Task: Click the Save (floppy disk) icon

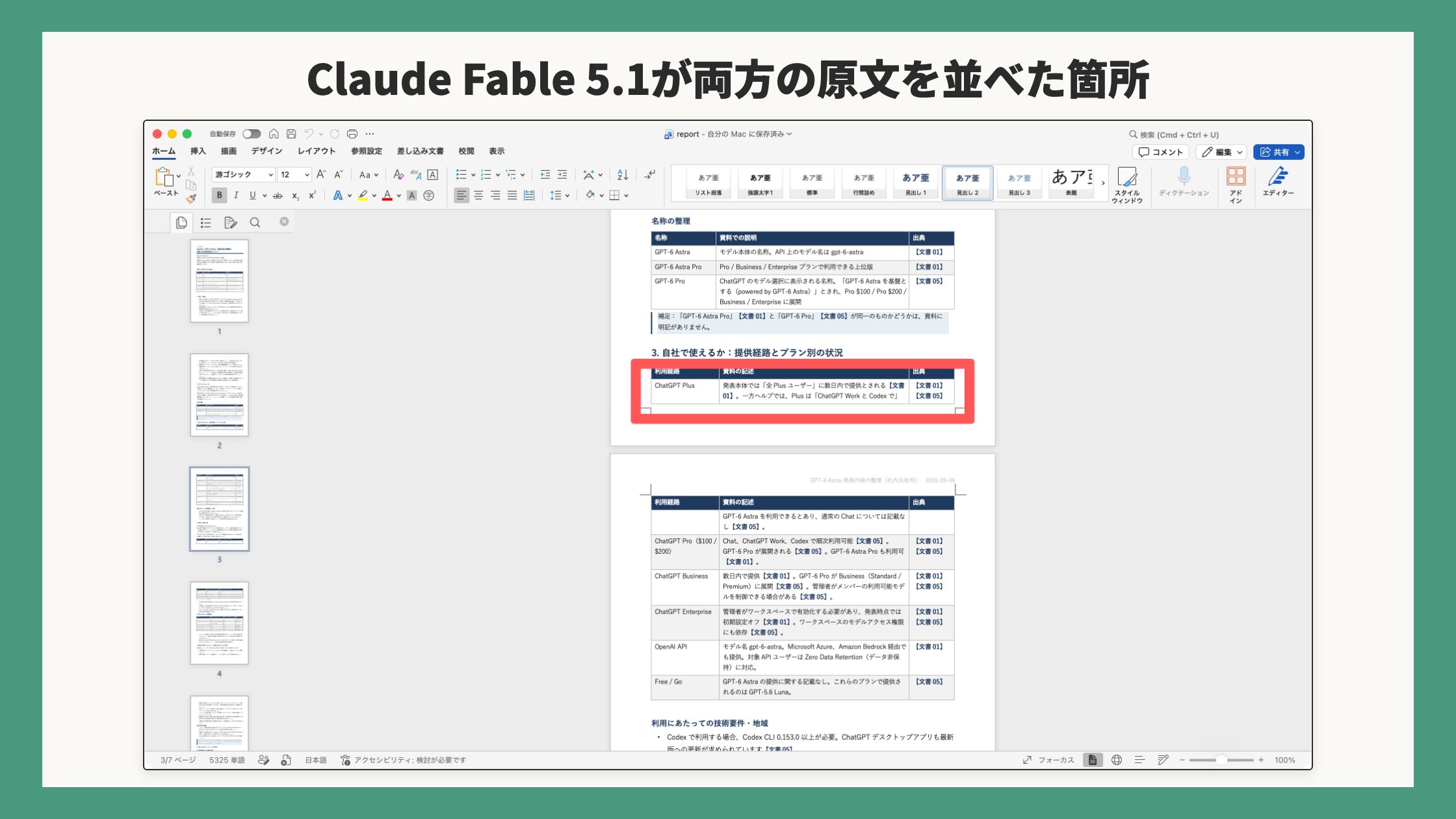Action: click(291, 134)
